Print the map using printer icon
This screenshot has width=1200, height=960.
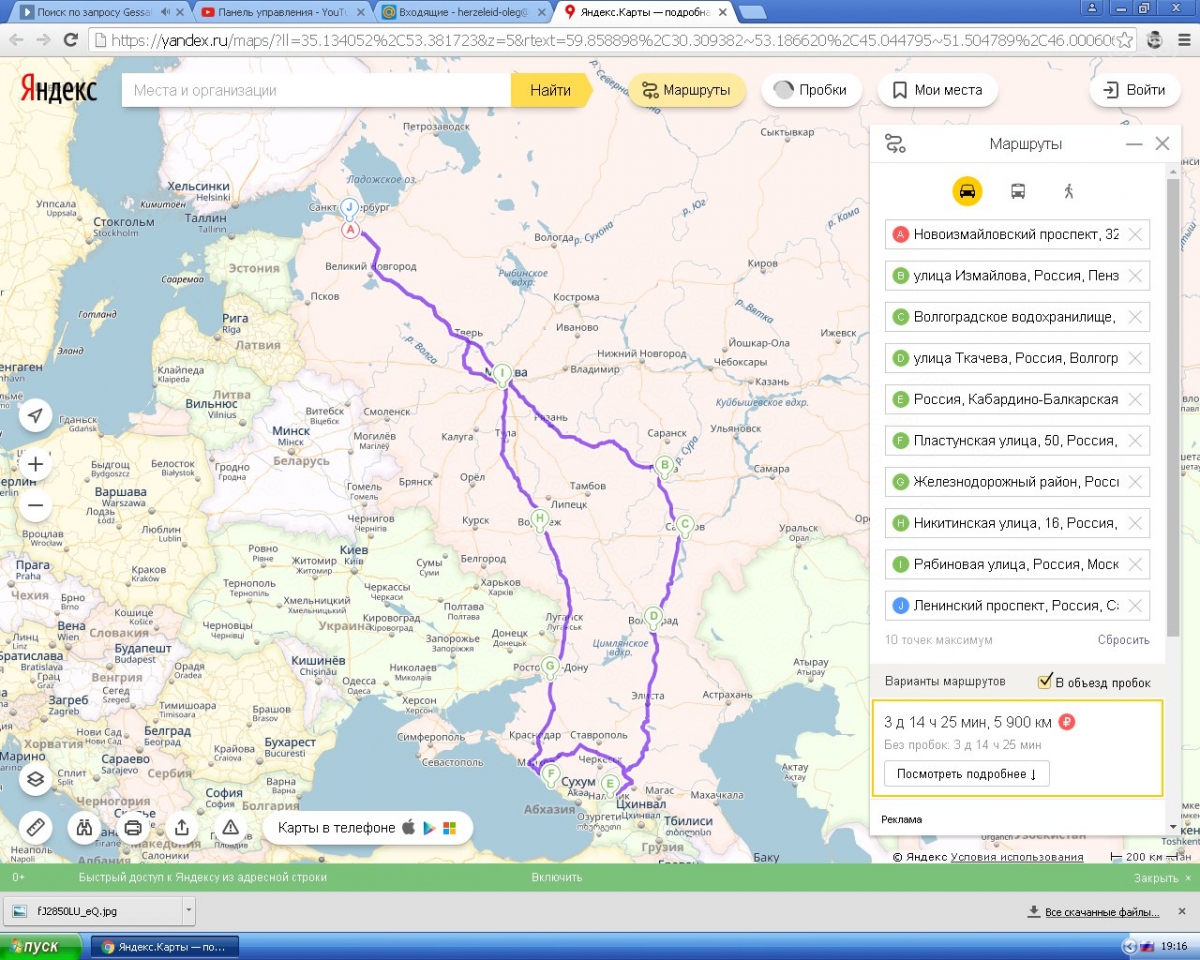[x=133, y=827]
